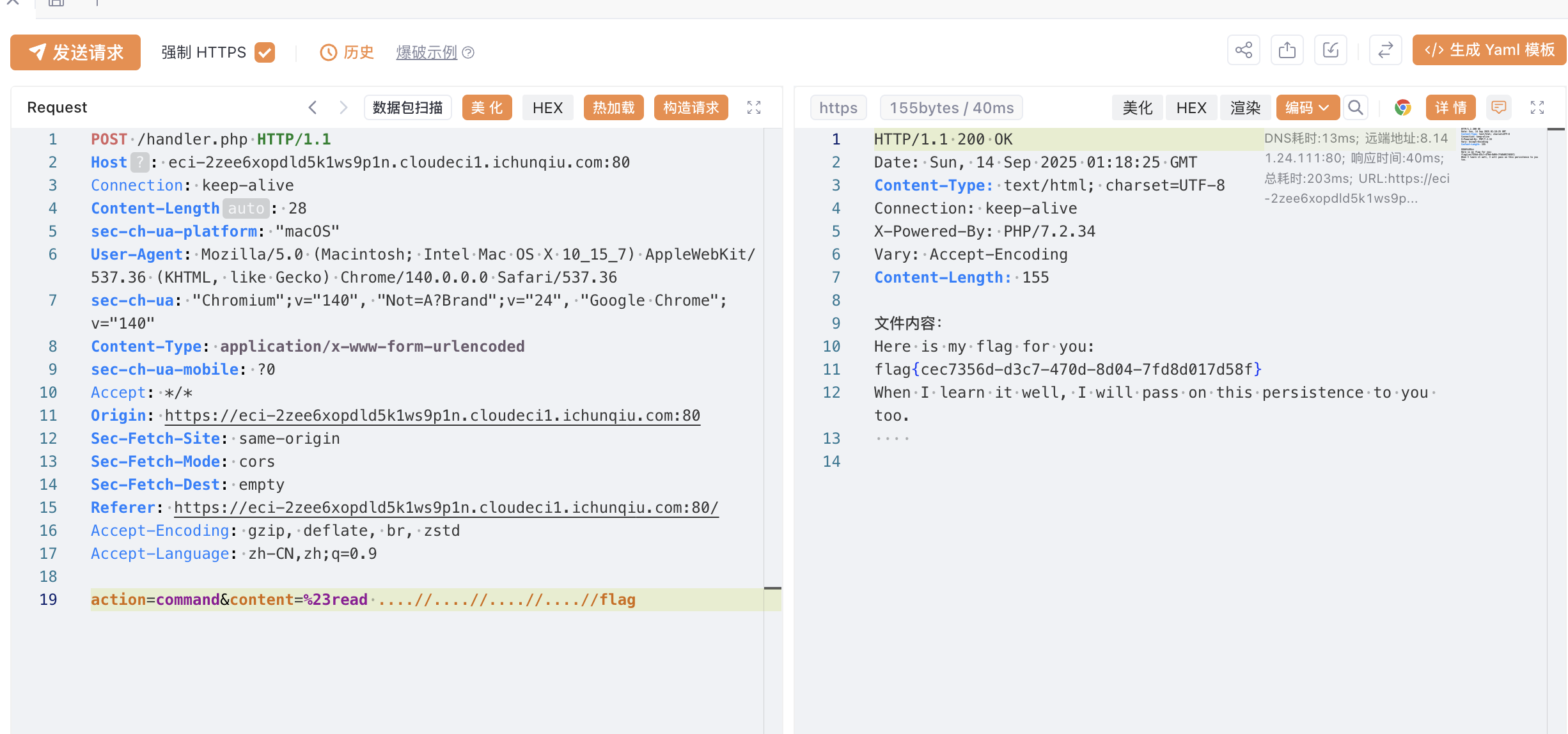Open the 编码 dropdown menu
1568x734 pixels.
pos(1307,107)
